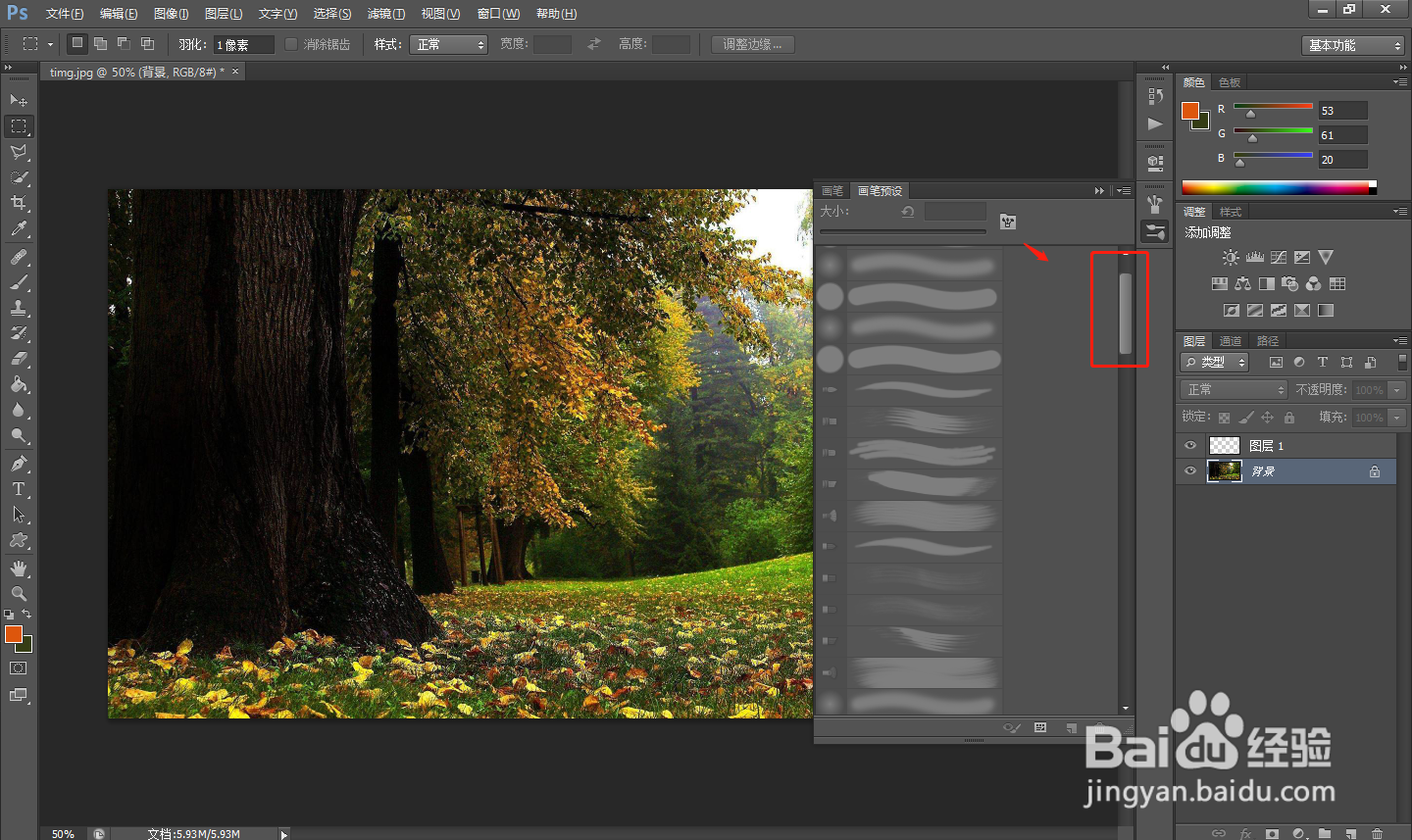Viewport: 1412px width, 840px height.
Task: Select the Dodge tool
Action: 19,435
